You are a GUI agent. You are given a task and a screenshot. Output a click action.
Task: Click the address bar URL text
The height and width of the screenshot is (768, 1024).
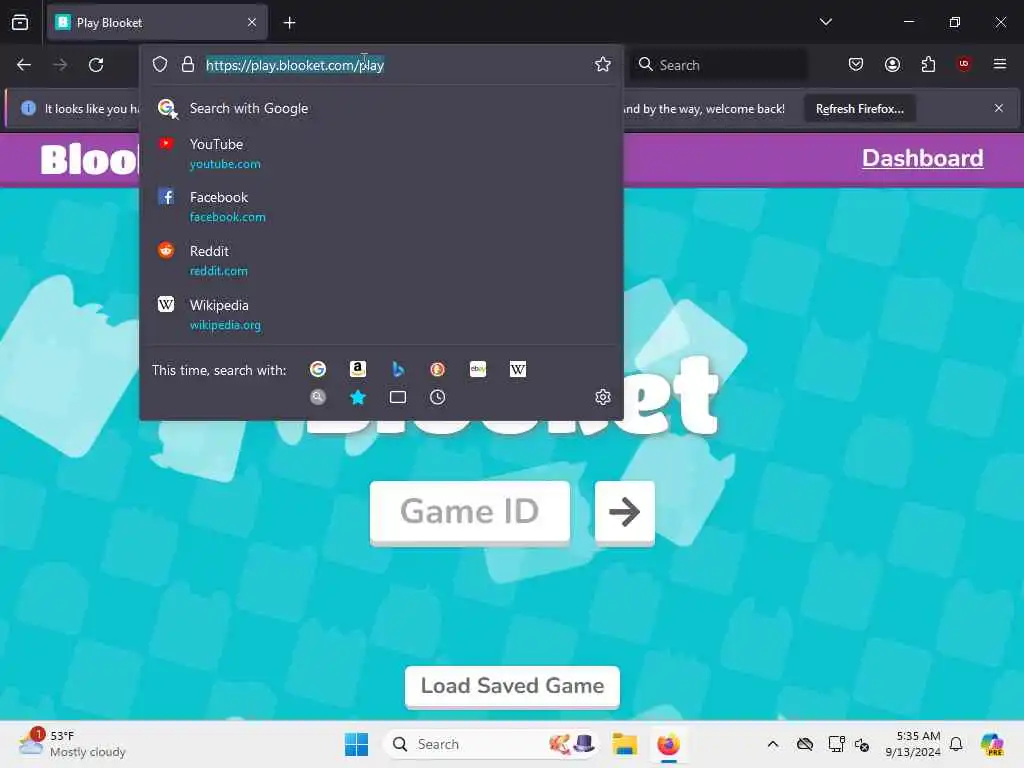295,65
